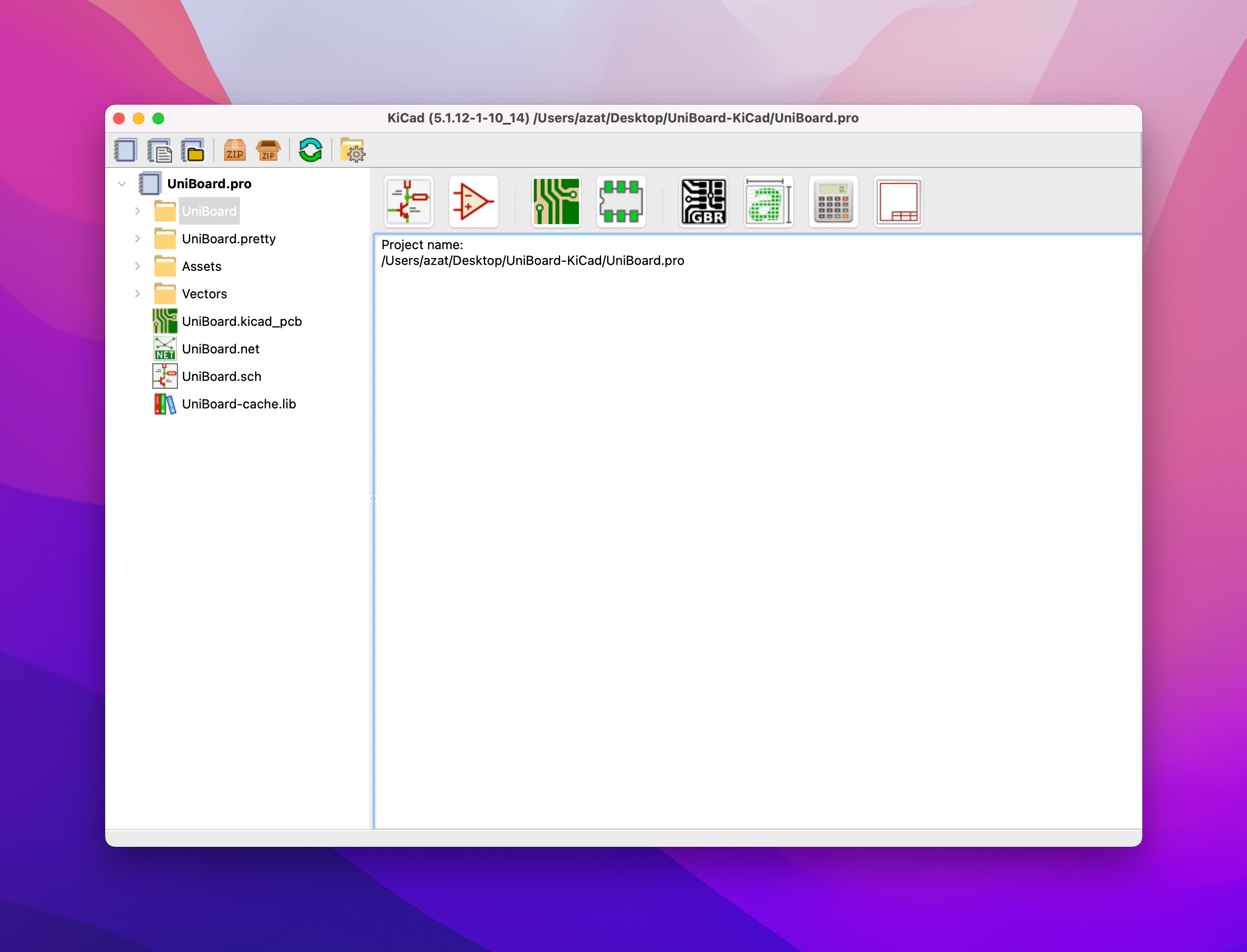Select the UniBoard-cache.lib file

tap(238, 404)
